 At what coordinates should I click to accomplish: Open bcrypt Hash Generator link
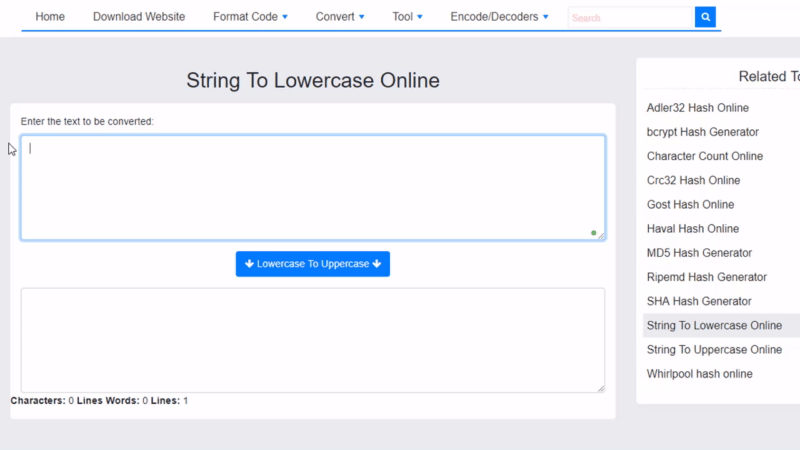click(702, 132)
